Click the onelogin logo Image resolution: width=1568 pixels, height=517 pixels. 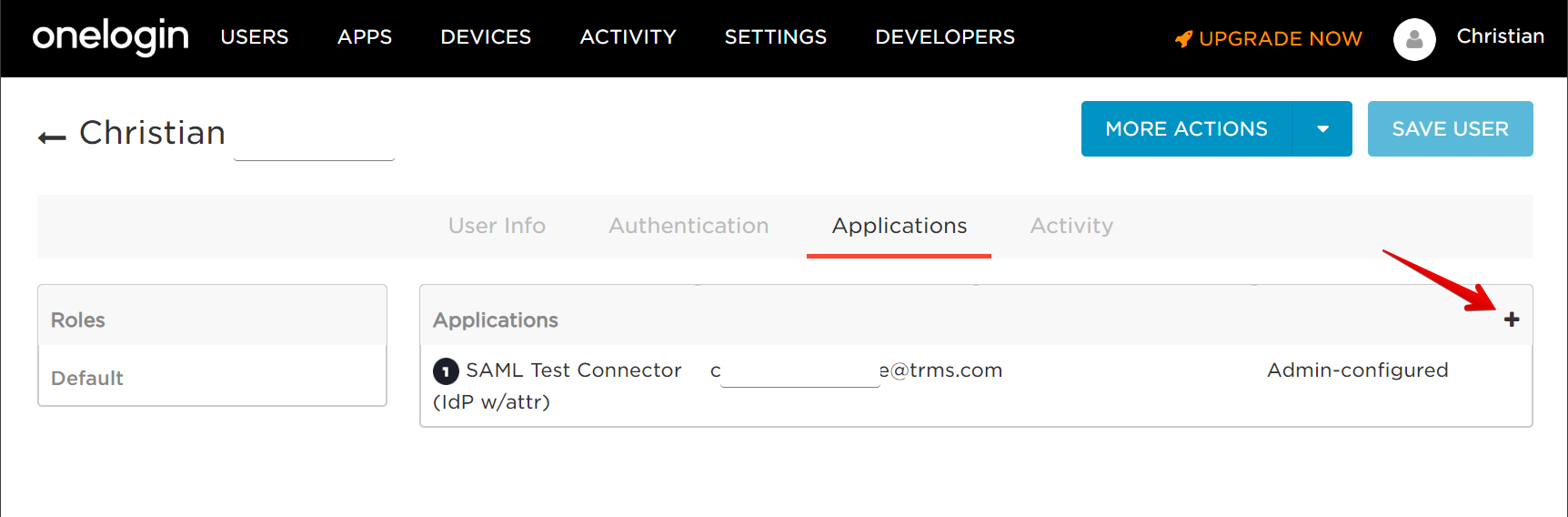tap(110, 37)
